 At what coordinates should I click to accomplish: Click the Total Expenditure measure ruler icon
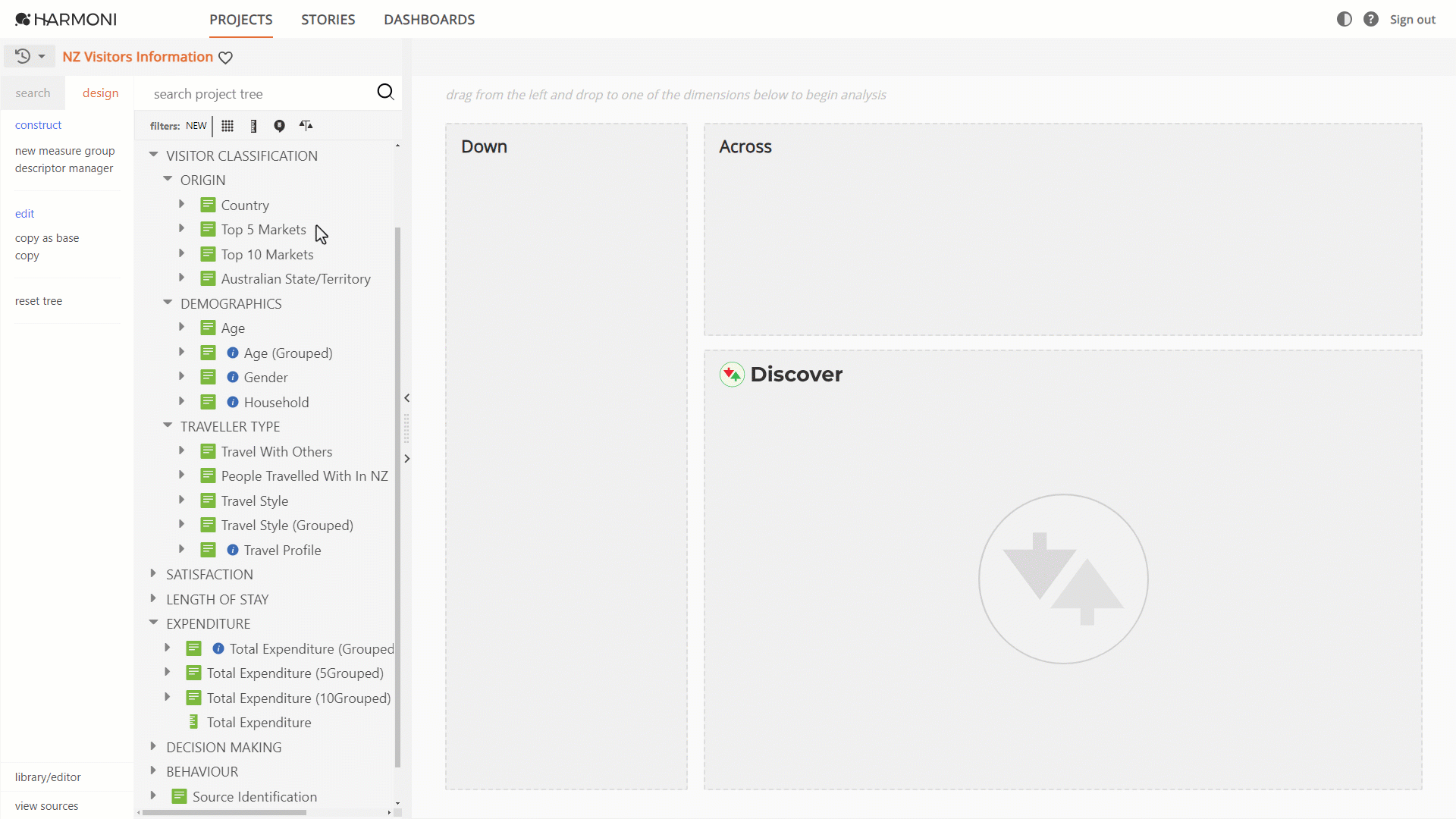pos(193,722)
